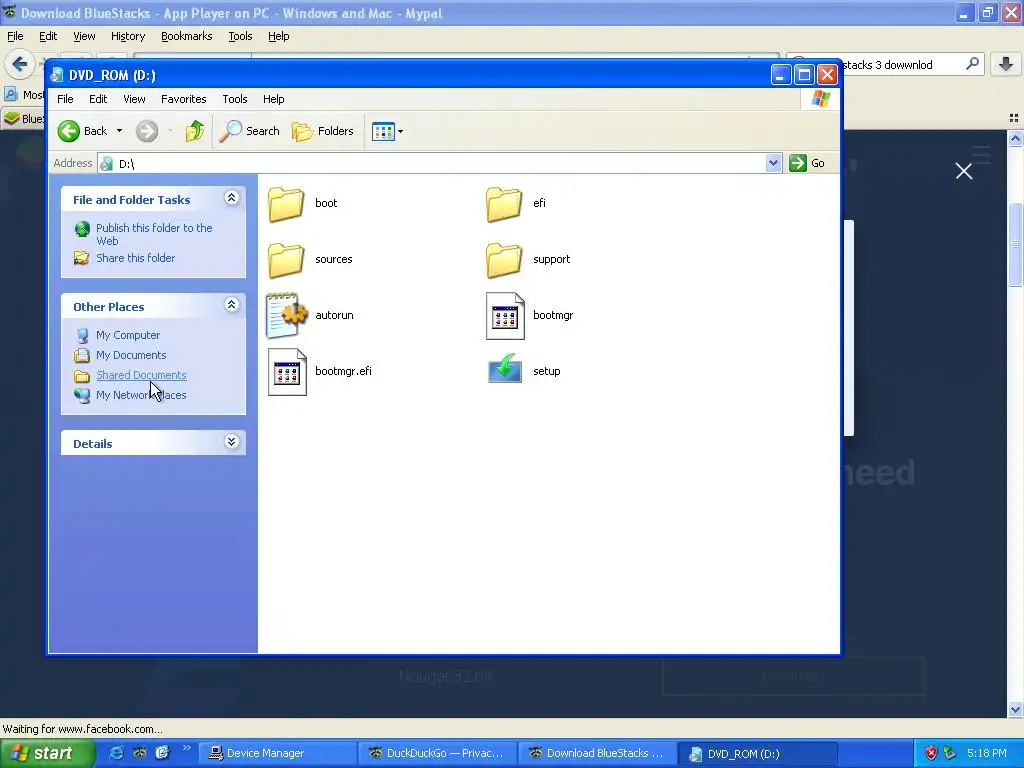Go to My Computer
Screen dimensions: 1024x768
128,335
